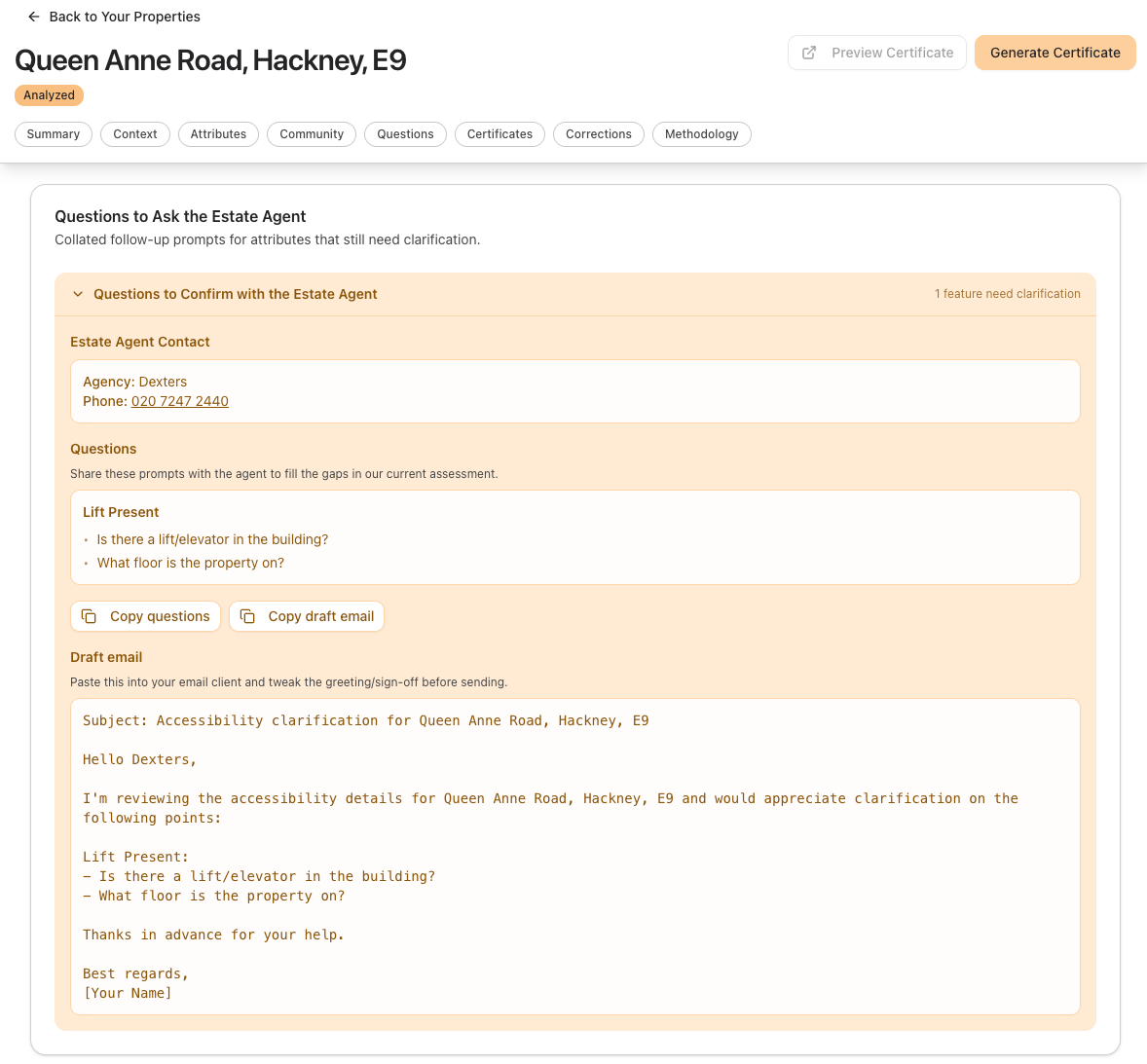The height and width of the screenshot is (1064, 1147).
Task: Click the Preview Certificate button
Action: tap(876, 53)
